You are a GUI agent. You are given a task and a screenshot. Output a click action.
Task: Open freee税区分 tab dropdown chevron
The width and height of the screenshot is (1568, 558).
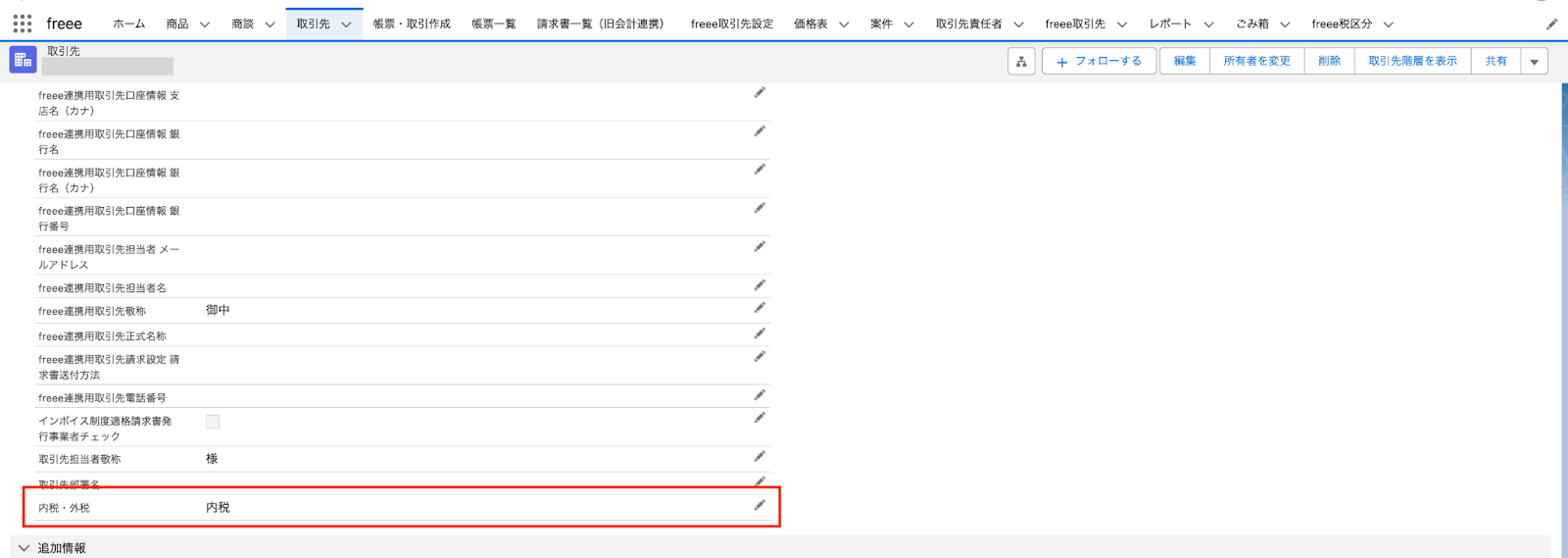(1389, 25)
